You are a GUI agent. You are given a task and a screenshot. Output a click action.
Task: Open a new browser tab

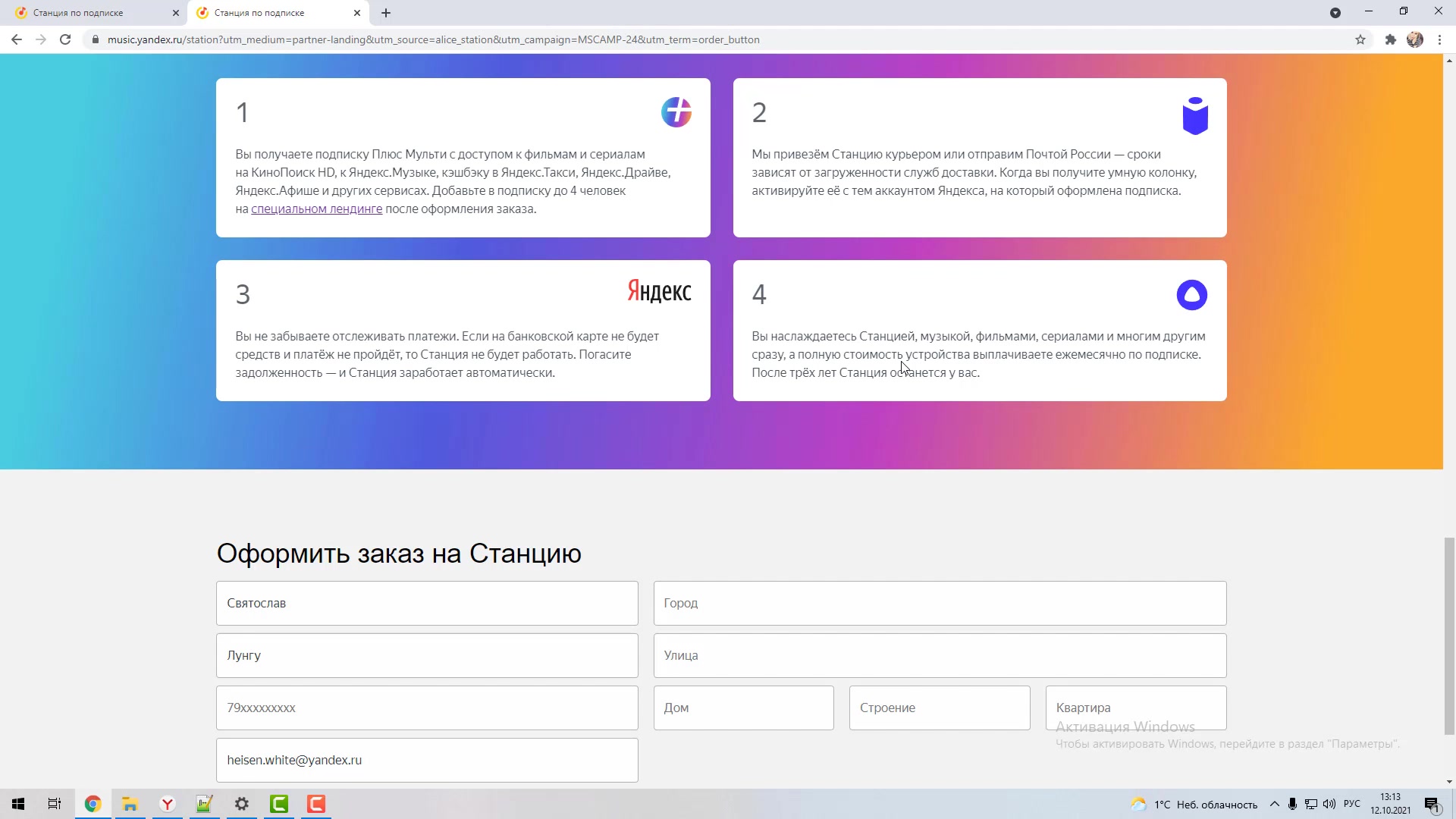pos(386,13)
